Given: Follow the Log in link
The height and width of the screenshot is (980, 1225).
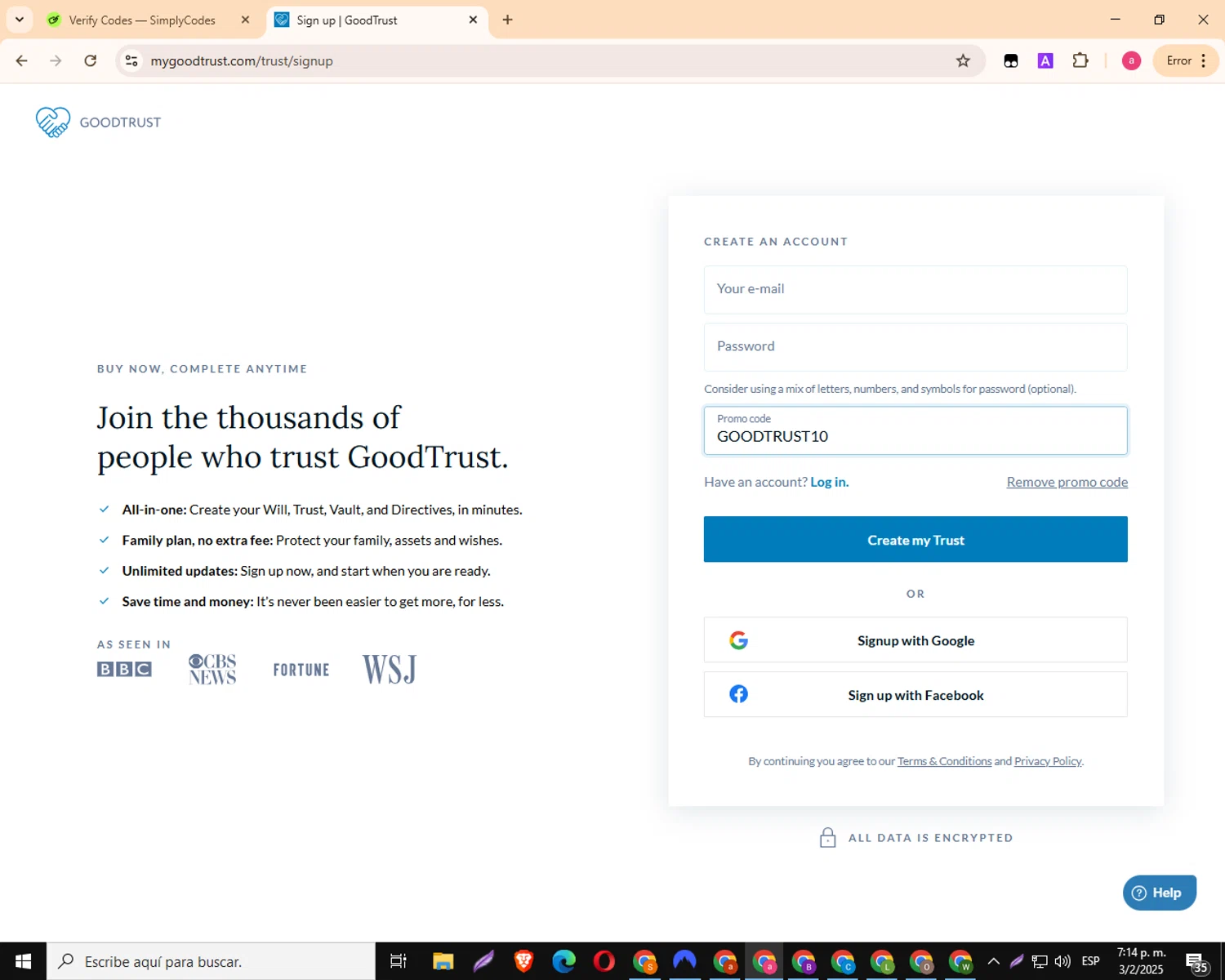Looking at the screenshot, I should point(829,482).
